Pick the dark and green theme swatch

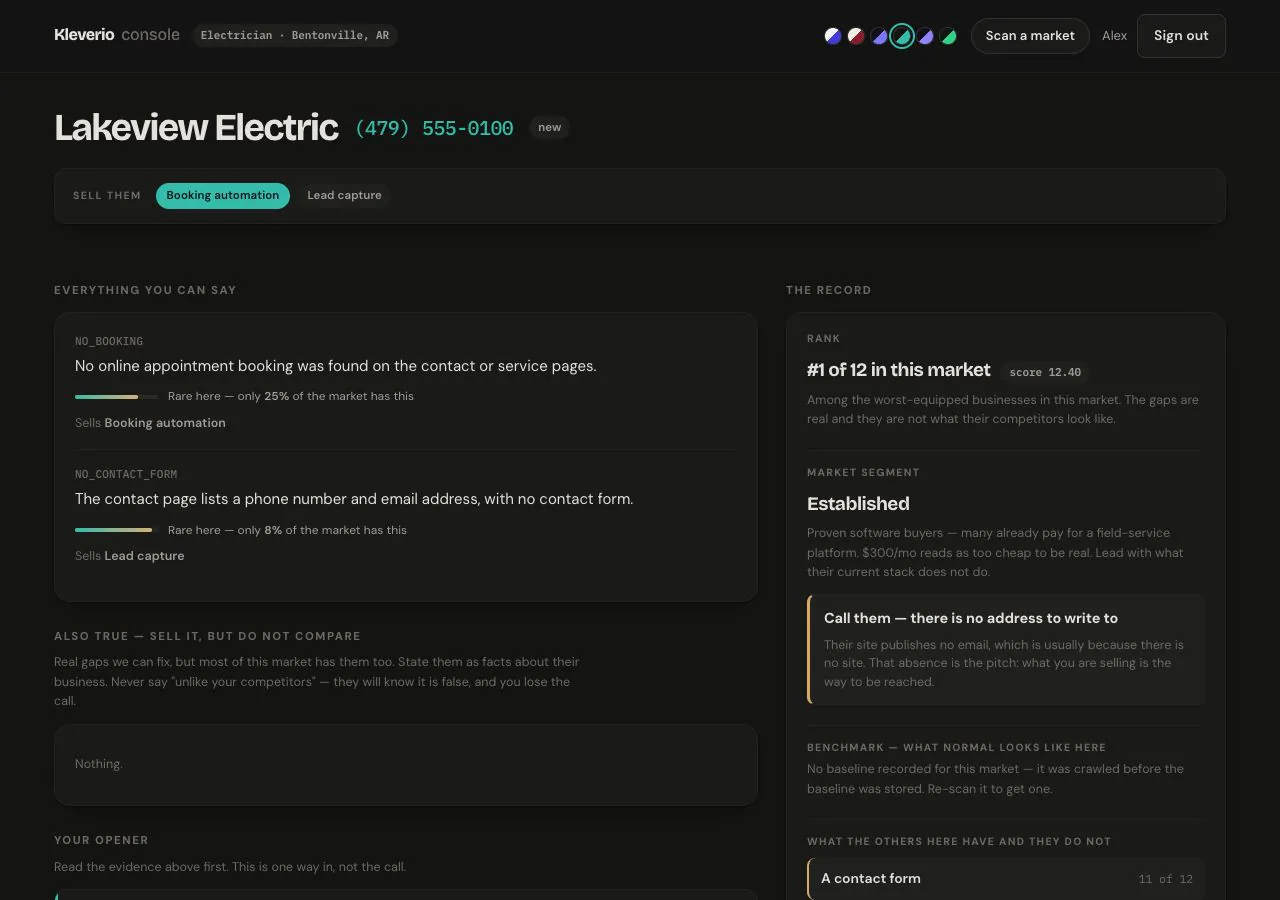pos(948,36)
